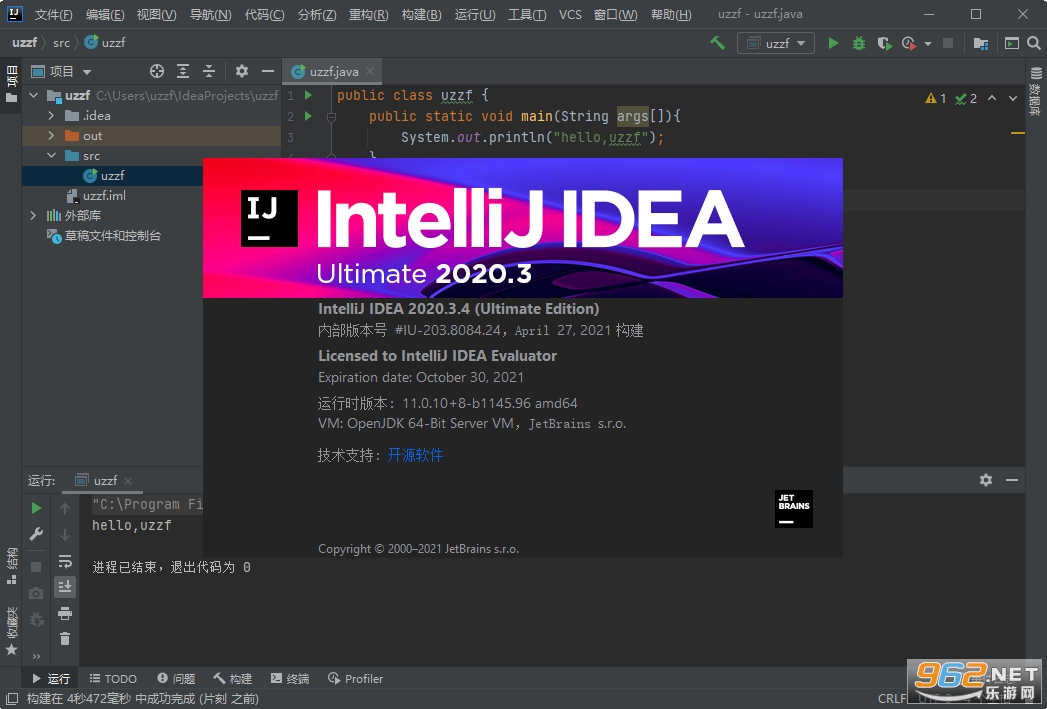Click the Search Everywhere magnifier icon
1047x709 pixels.
(x=1033, y=43)
